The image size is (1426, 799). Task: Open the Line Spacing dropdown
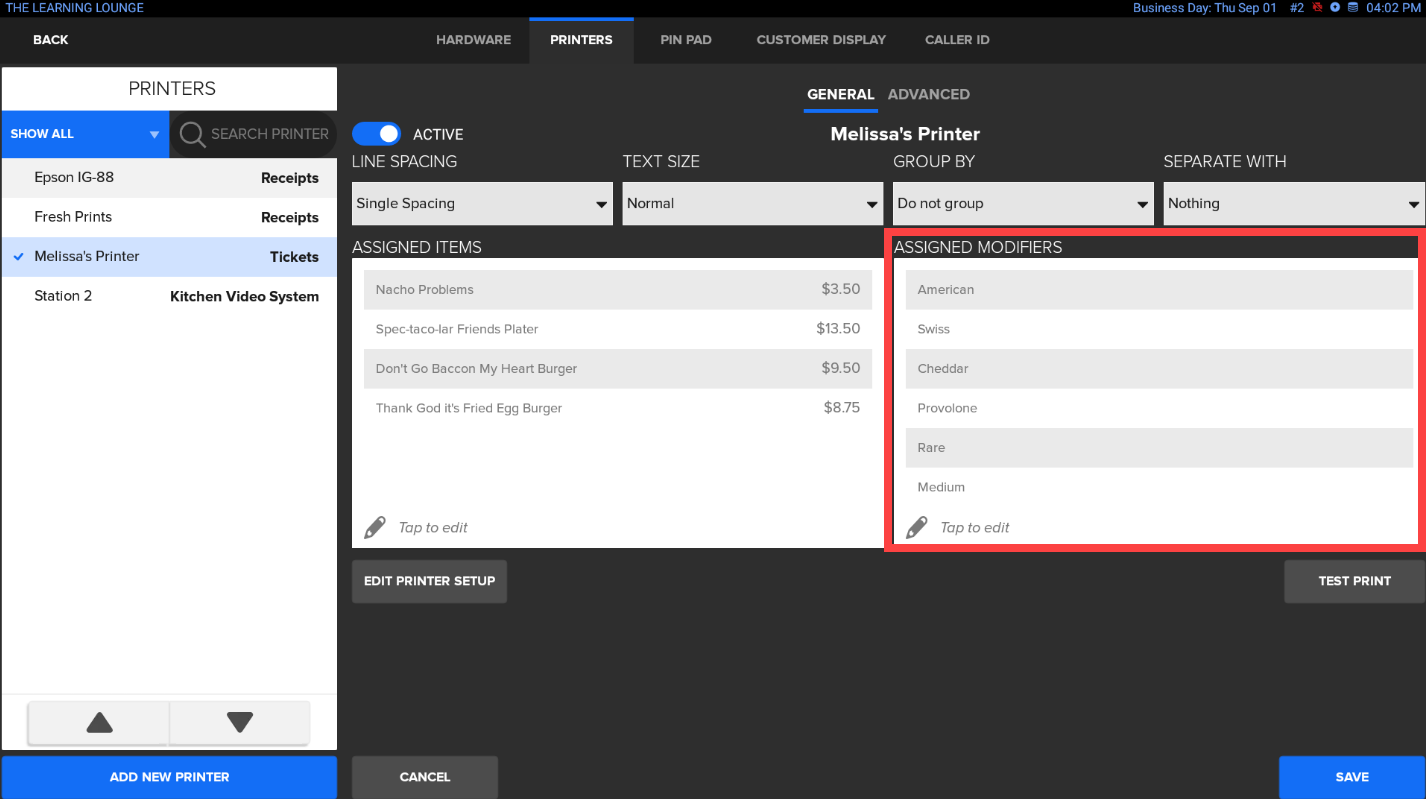coord(482,204)
